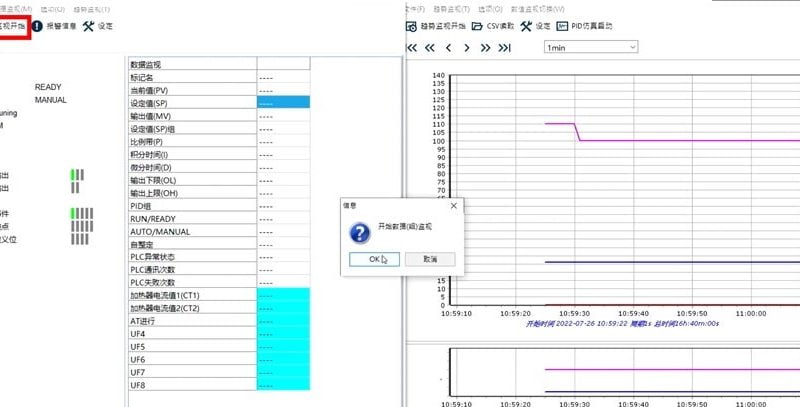Screen dimensions: 800x407
Task: Fast forward with double right arrow
Action: pos(486,47)
